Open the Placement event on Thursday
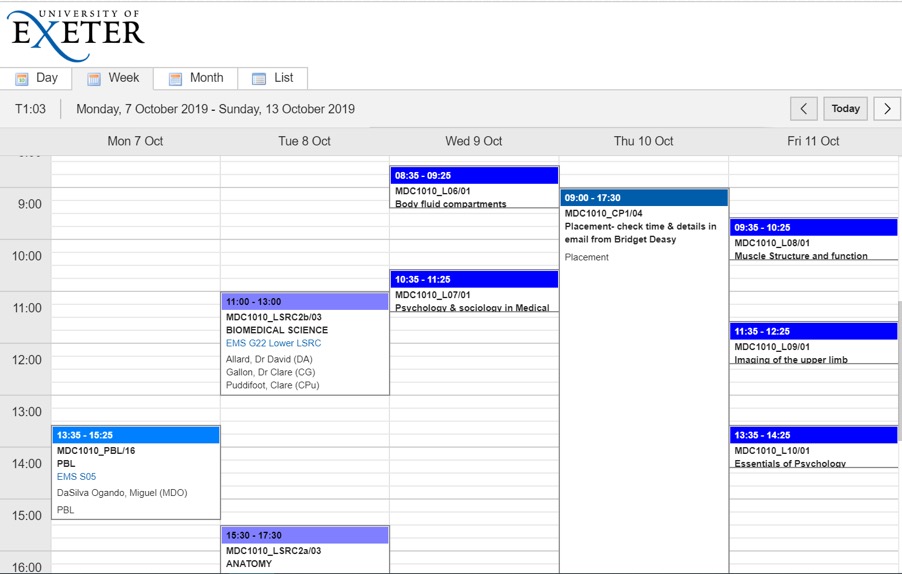 click(643, 230)
